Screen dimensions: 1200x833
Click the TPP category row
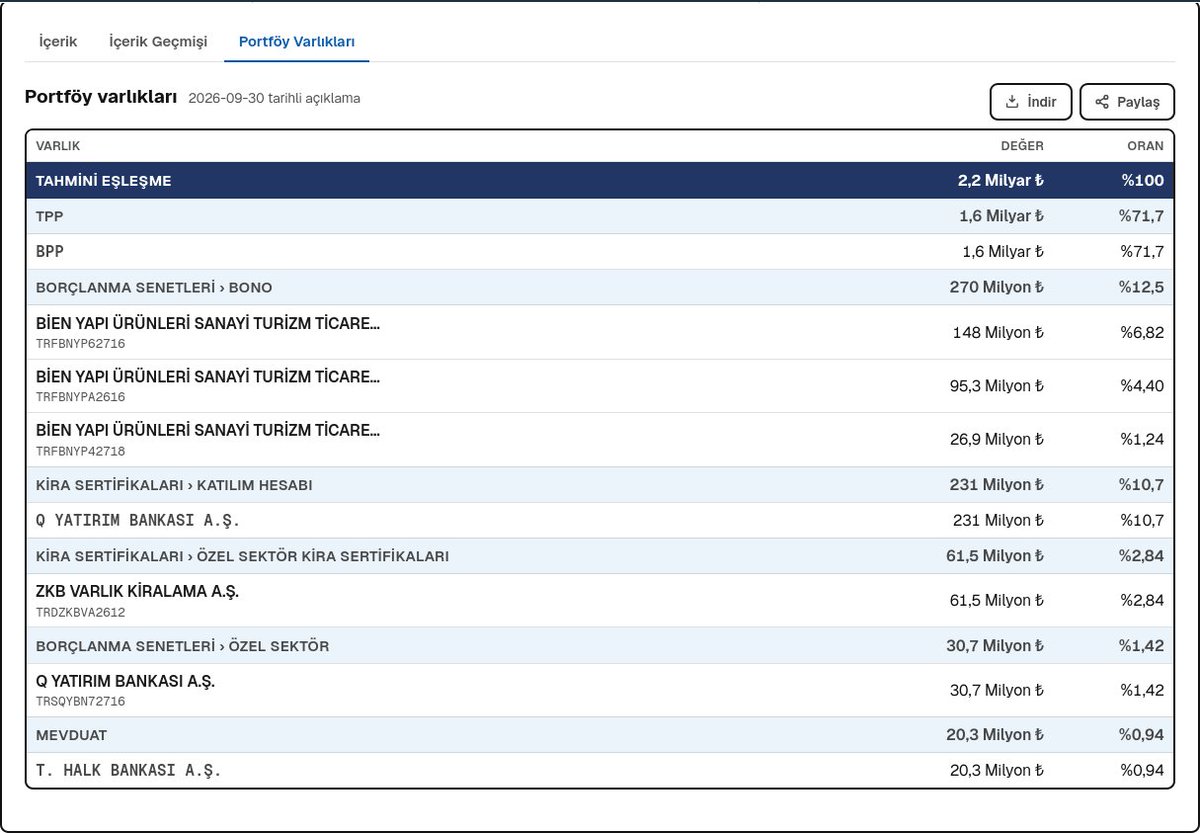pyautogui.click(x=600, y=216)
